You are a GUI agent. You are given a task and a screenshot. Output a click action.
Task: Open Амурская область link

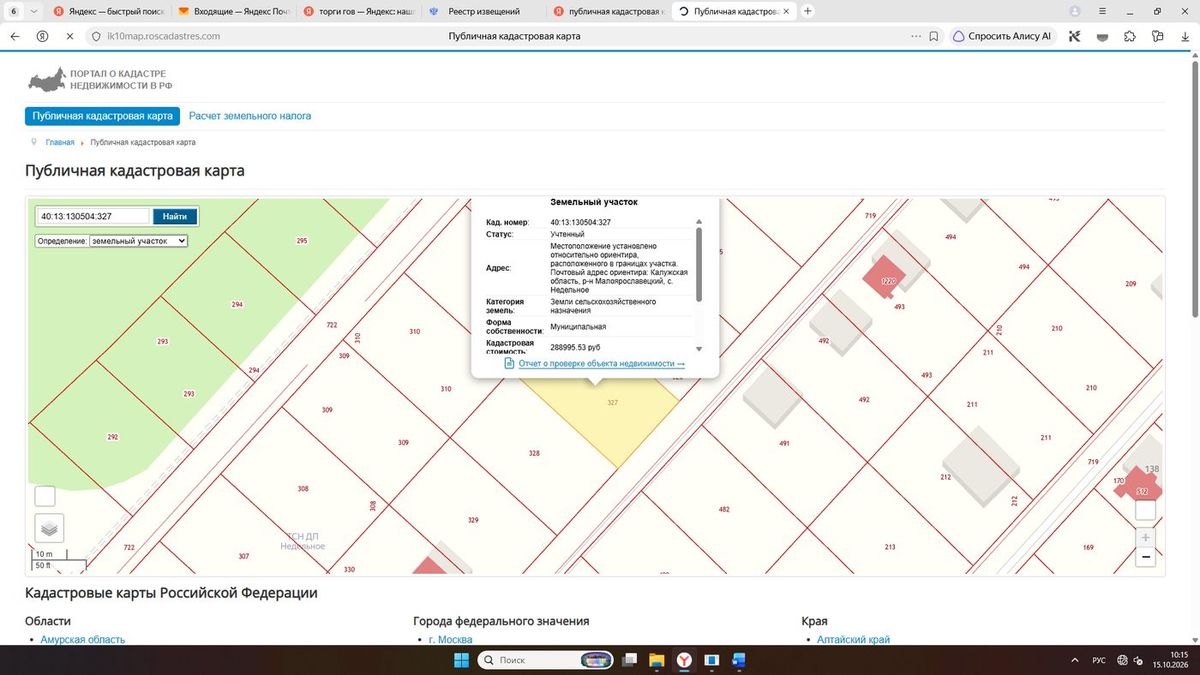click(83, 640)
